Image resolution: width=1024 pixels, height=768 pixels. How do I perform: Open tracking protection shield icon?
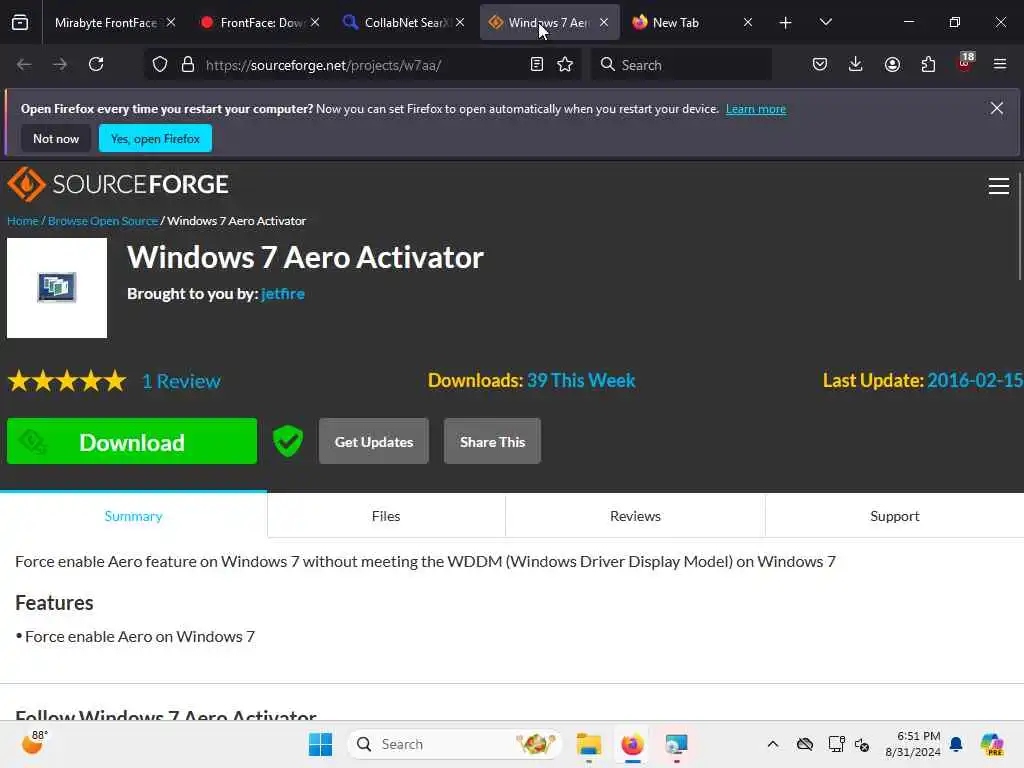pos(160,65)
